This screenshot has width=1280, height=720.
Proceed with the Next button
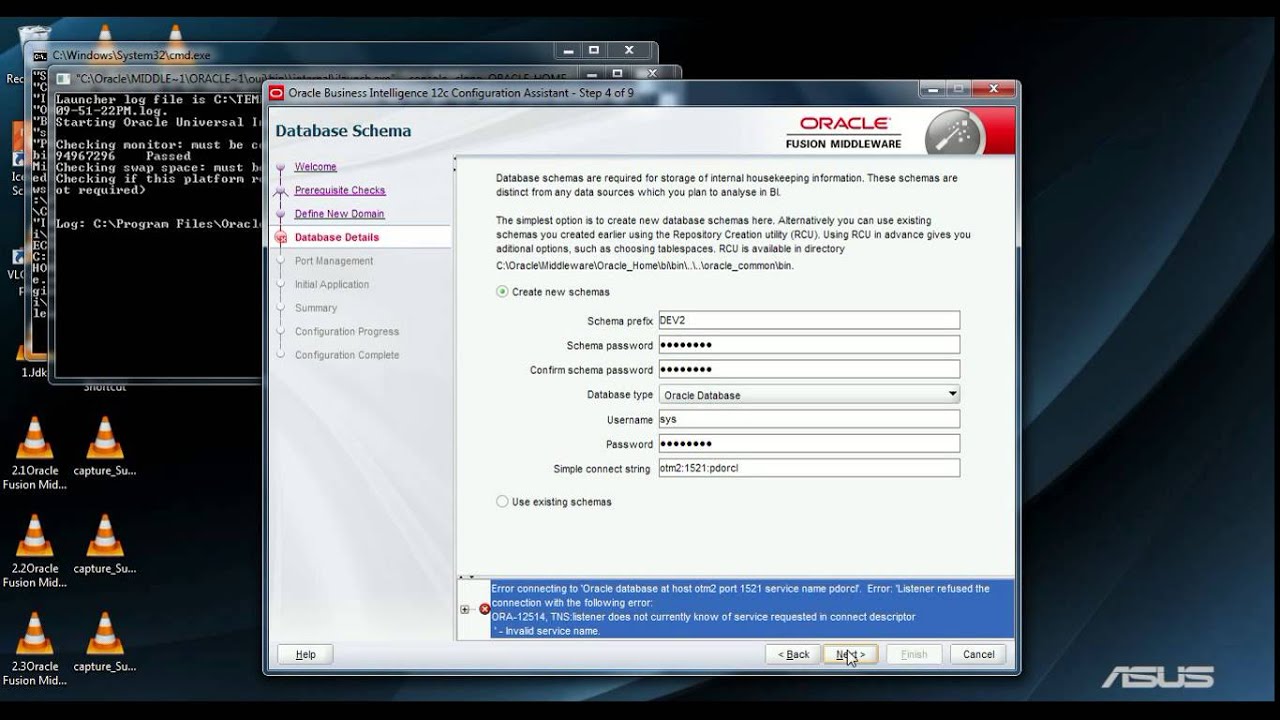click(850, 655)
